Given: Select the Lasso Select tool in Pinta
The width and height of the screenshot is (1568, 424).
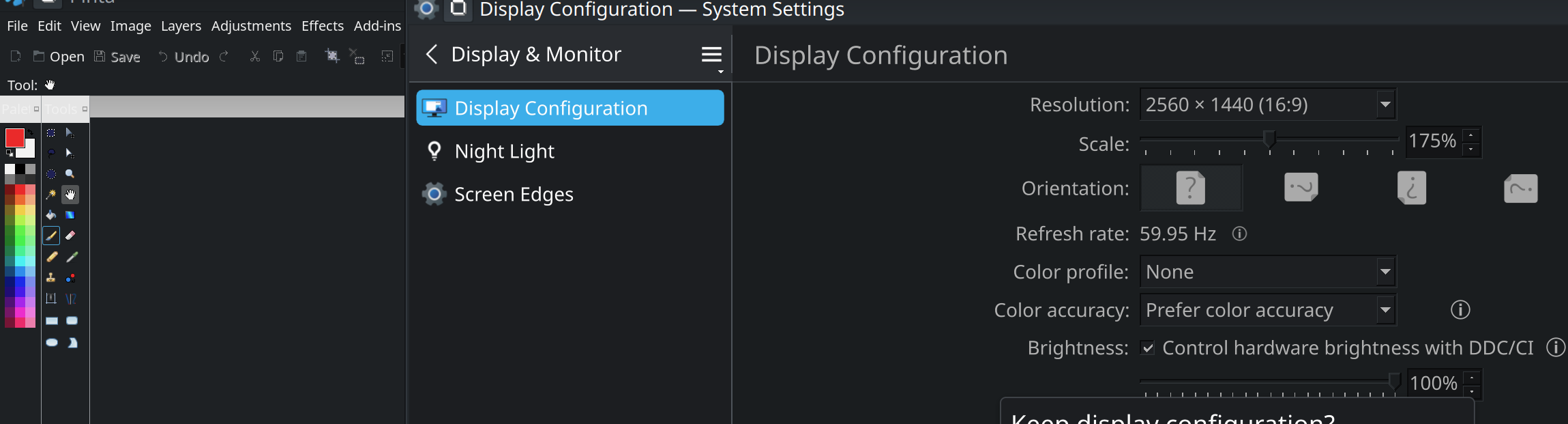Looking at the screenshot, I should point(51,153).
